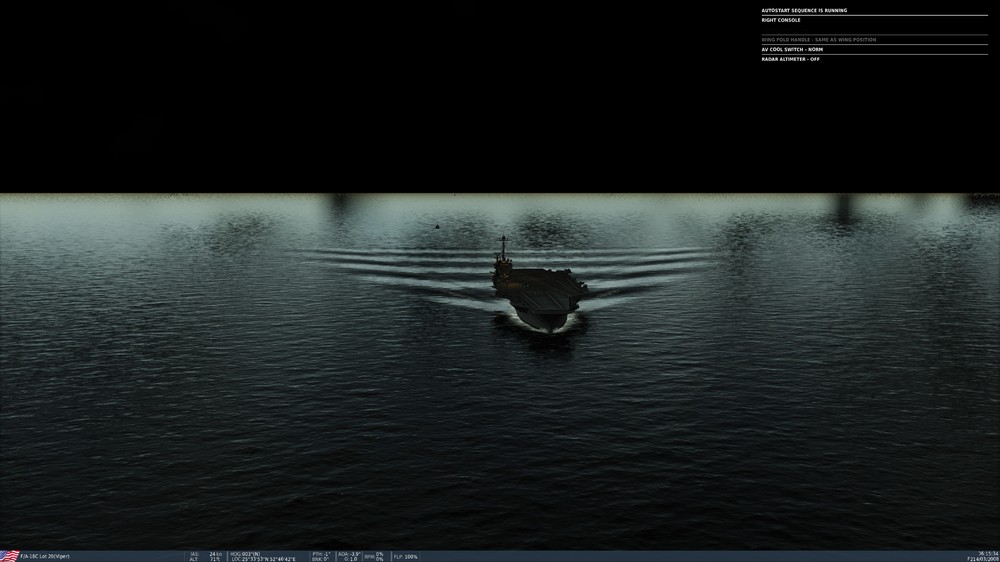Click the BNK bank angle readout
Screen dimensions: 1000x562
pos(320,559)
